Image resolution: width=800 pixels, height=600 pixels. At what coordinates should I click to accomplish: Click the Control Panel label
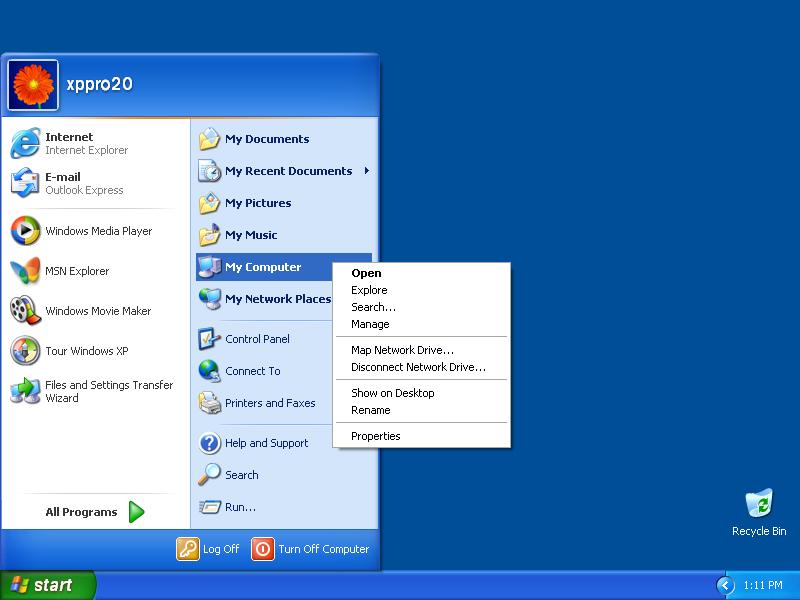[257, 339]
